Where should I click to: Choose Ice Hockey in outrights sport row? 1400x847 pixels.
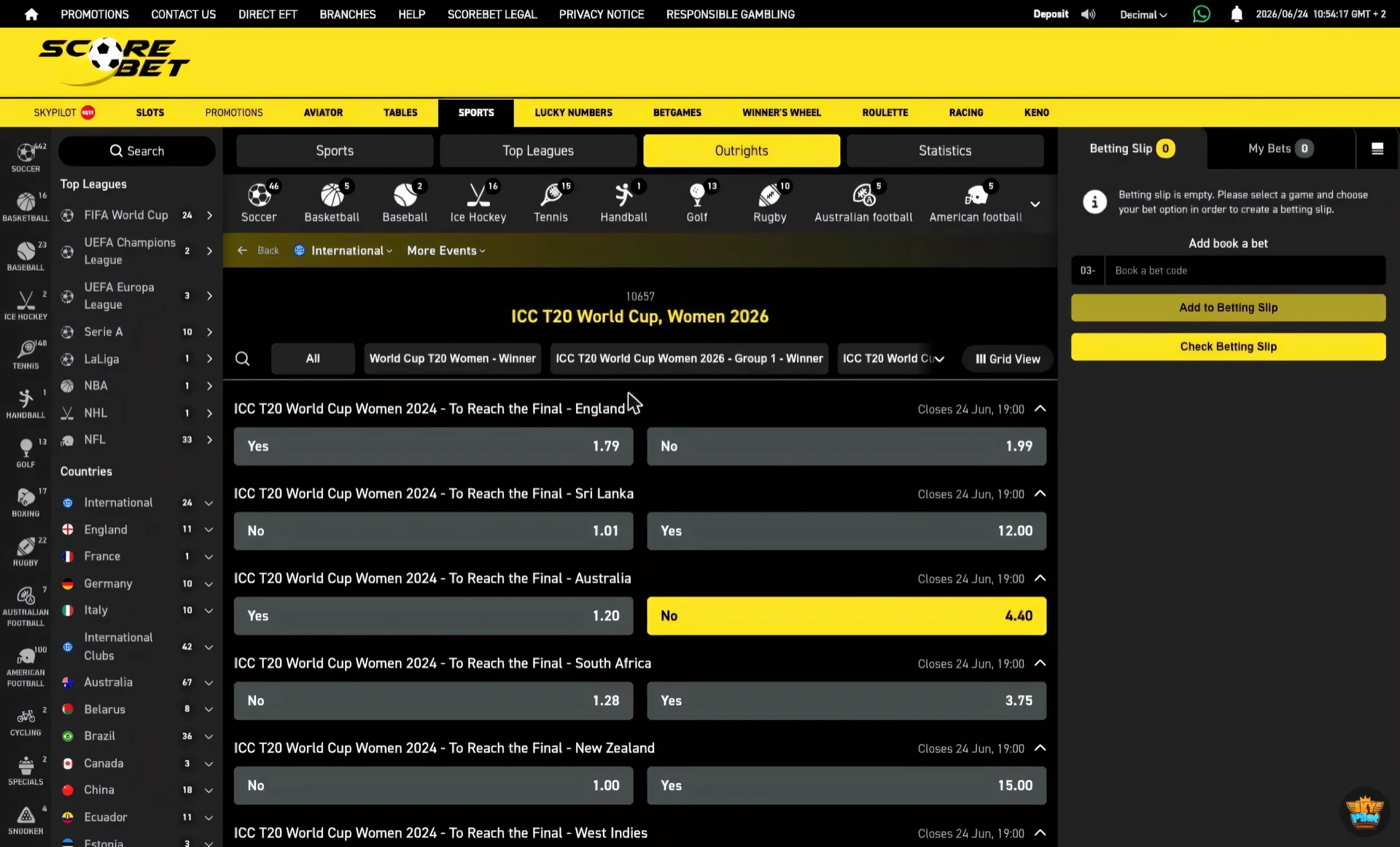pos(478,202)
